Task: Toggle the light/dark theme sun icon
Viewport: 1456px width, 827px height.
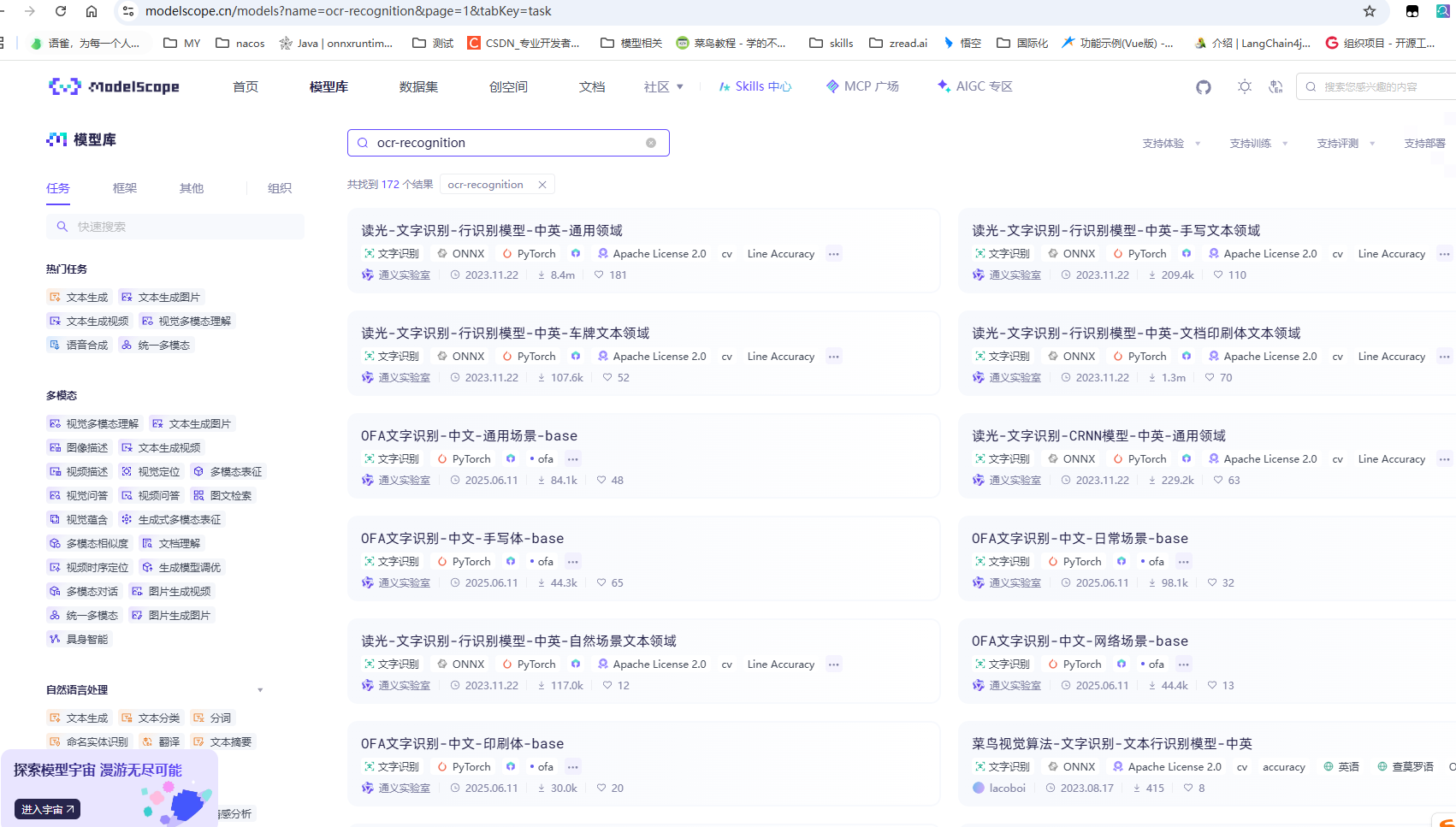Action: (1245, 86)
